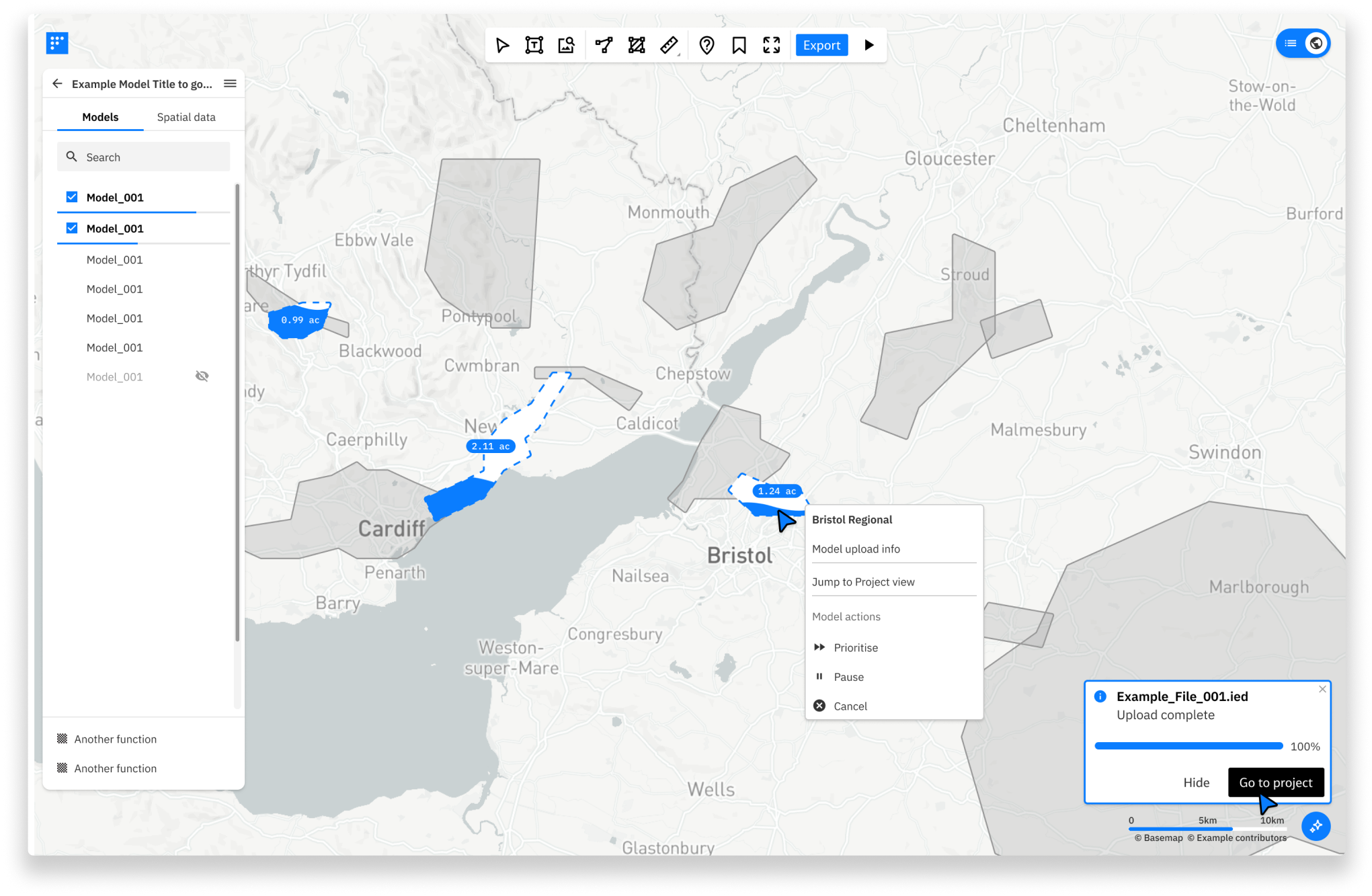Click the play arrow next to Export

[869, 45]
